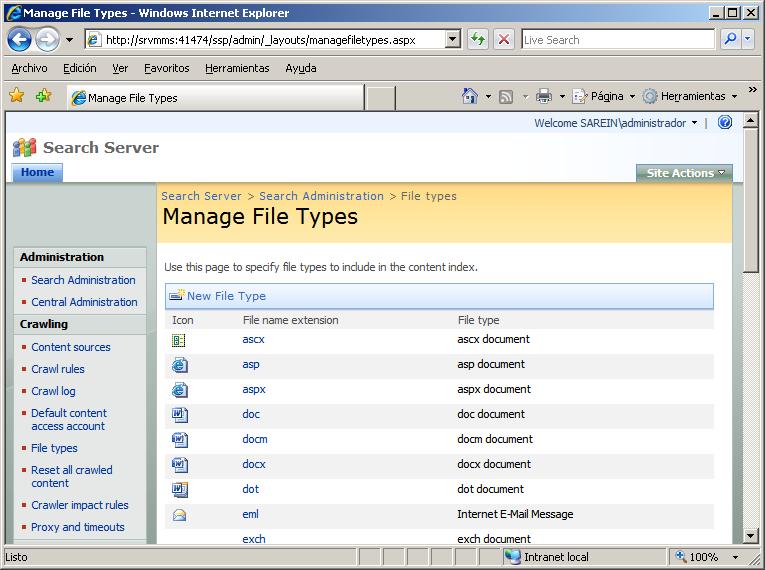Click the Intranet local zone icon
The height and width of the screenshot is (570, 765).
point(512,557)
